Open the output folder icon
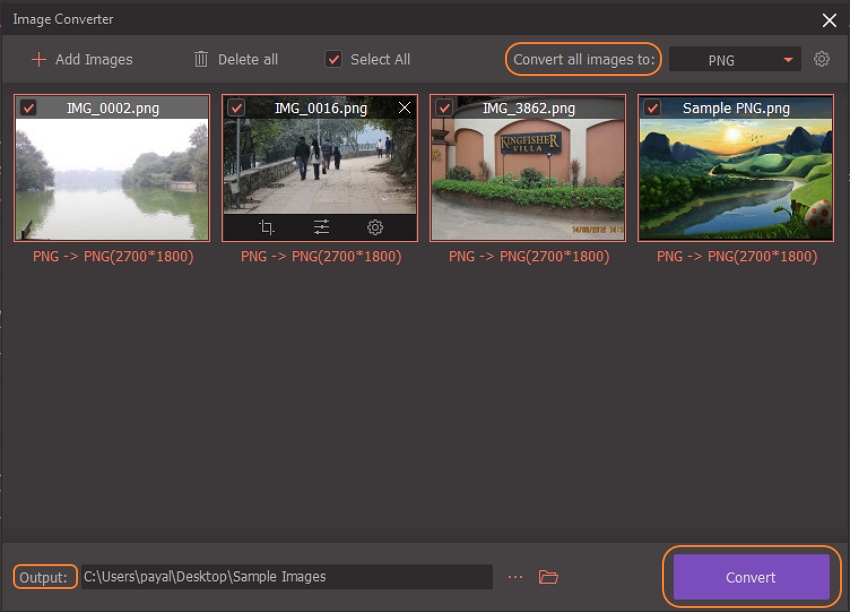The image size is (850, 612). click(548, 577)
